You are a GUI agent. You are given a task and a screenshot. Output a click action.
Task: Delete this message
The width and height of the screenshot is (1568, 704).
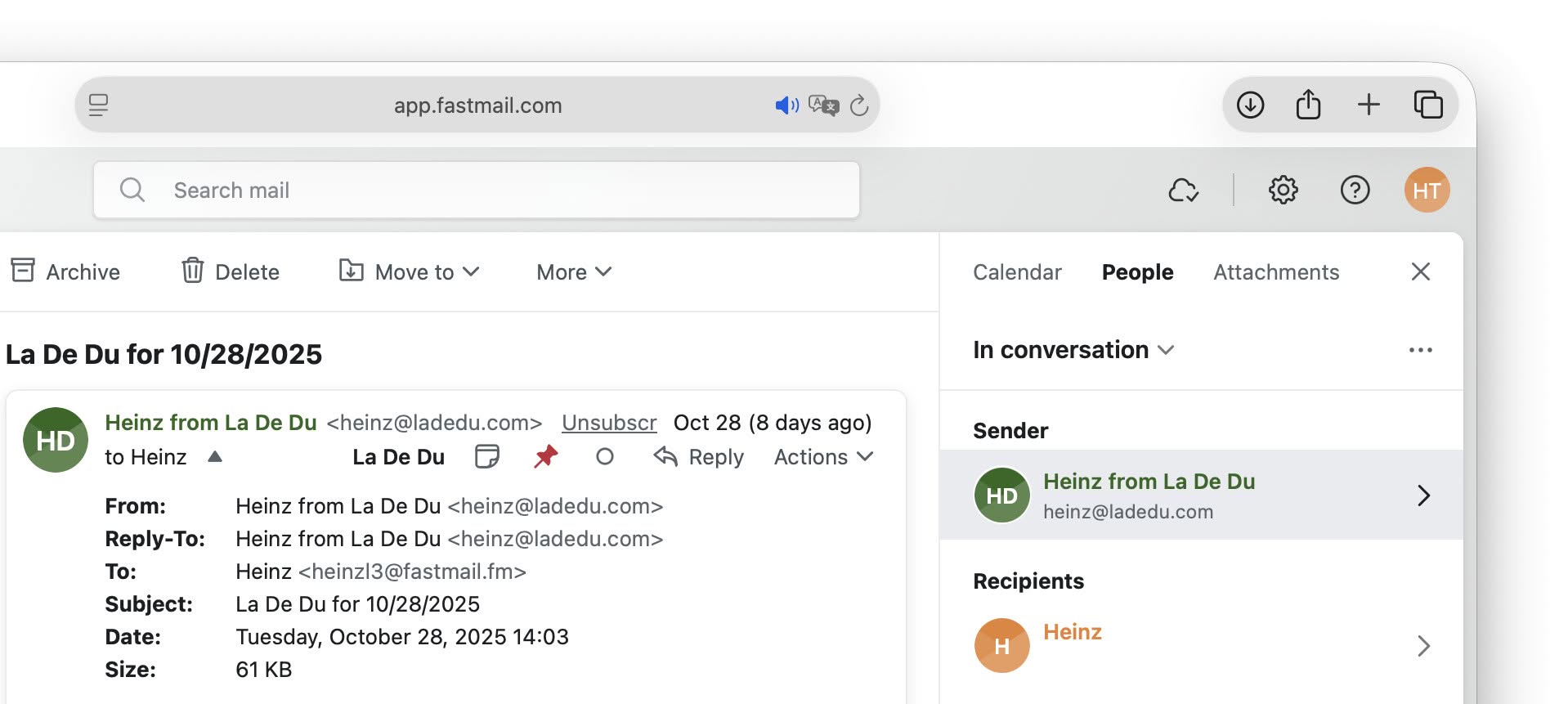[x=230, y=271]
